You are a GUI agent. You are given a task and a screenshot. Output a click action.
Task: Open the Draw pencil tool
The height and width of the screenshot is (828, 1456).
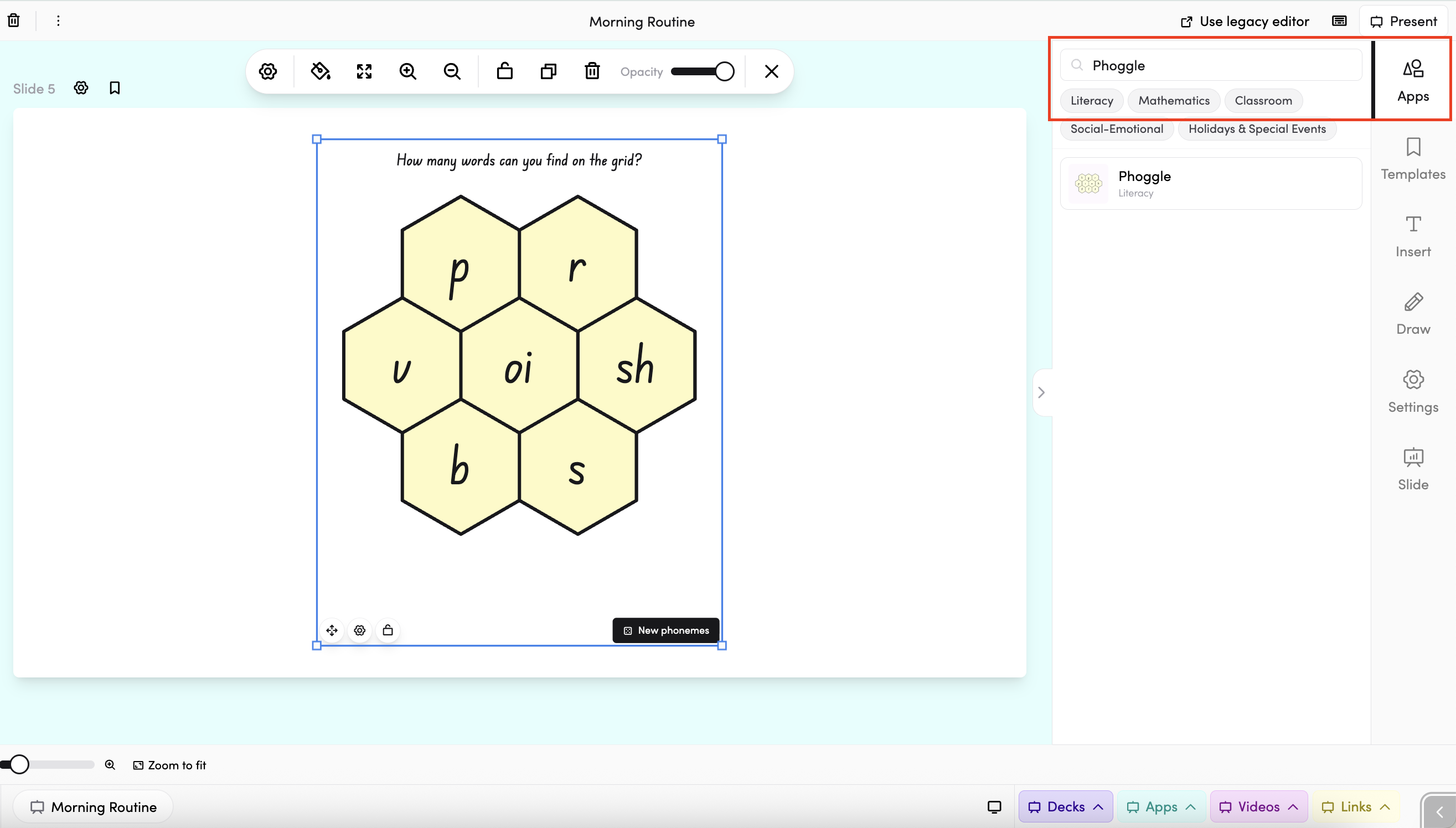point(1413,313)
